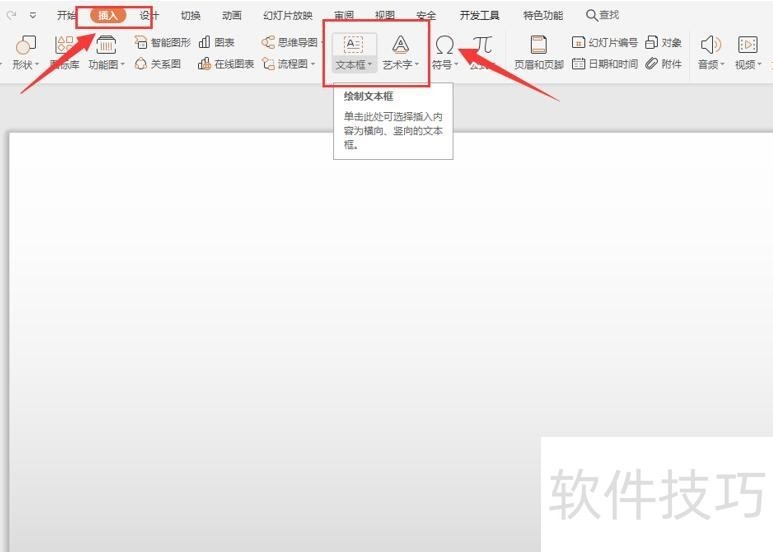773x552 pixels.
Task: Click the 查找 search button
Action: pyautogui.click(x=602, y=15)
